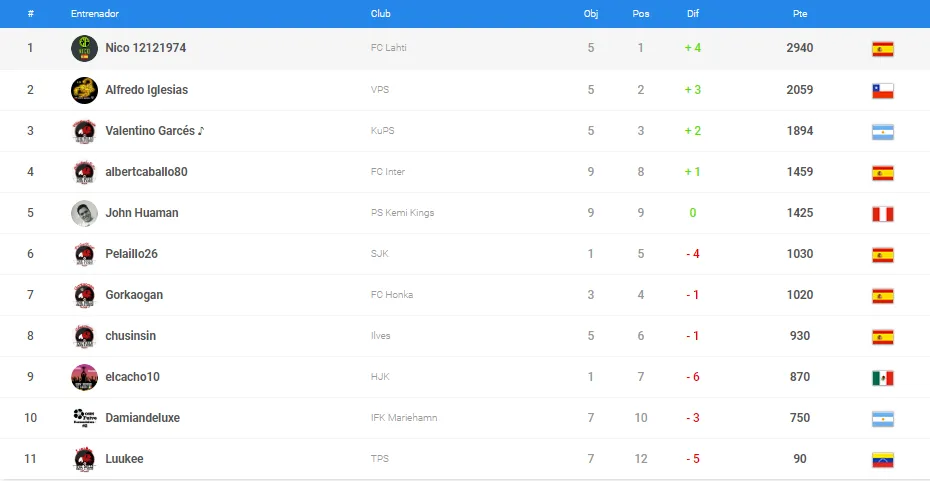
Task: Click the Spain flag in Gorkaogan's row
Action: pos(883,295)
